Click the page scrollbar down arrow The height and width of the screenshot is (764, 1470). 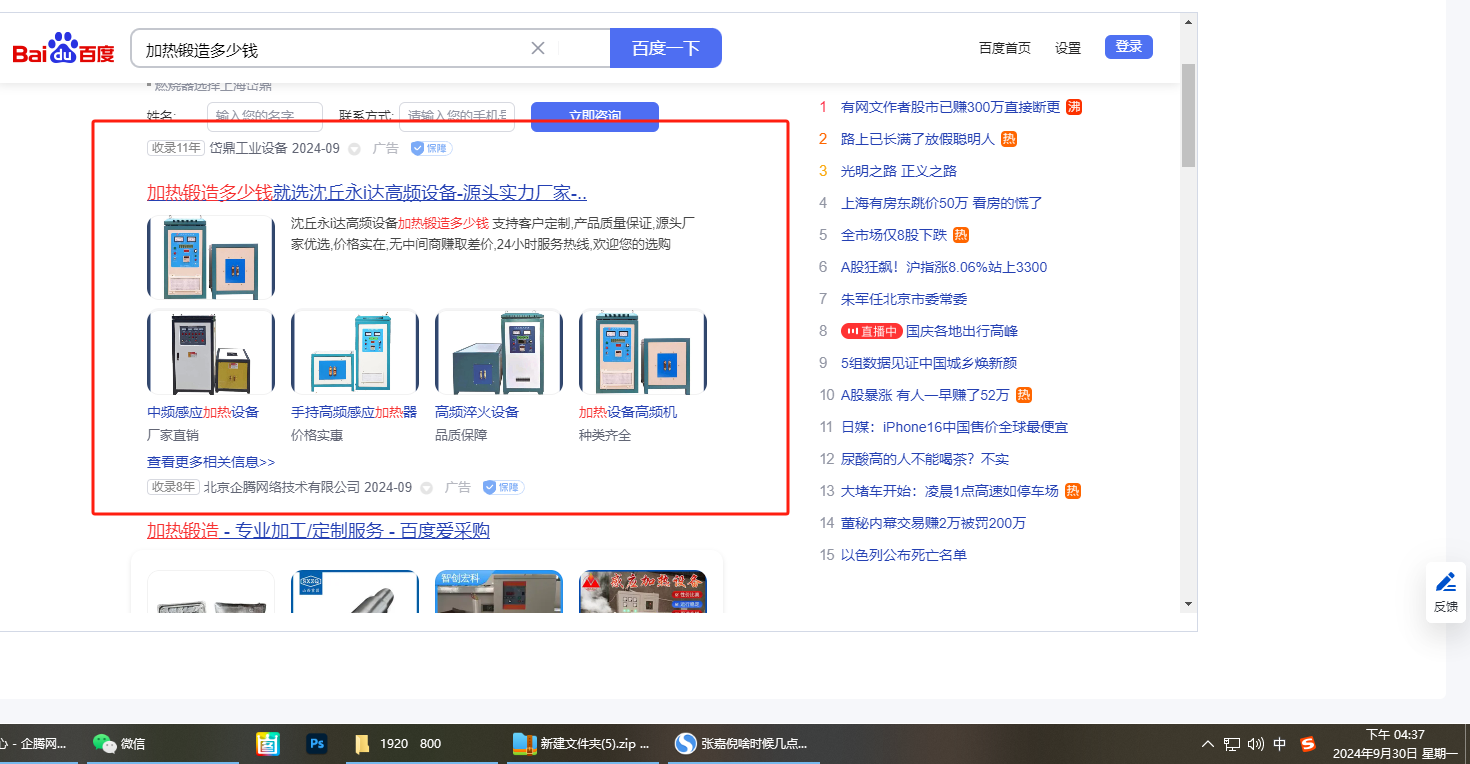pyautogui.click(x=1188, y=604)
